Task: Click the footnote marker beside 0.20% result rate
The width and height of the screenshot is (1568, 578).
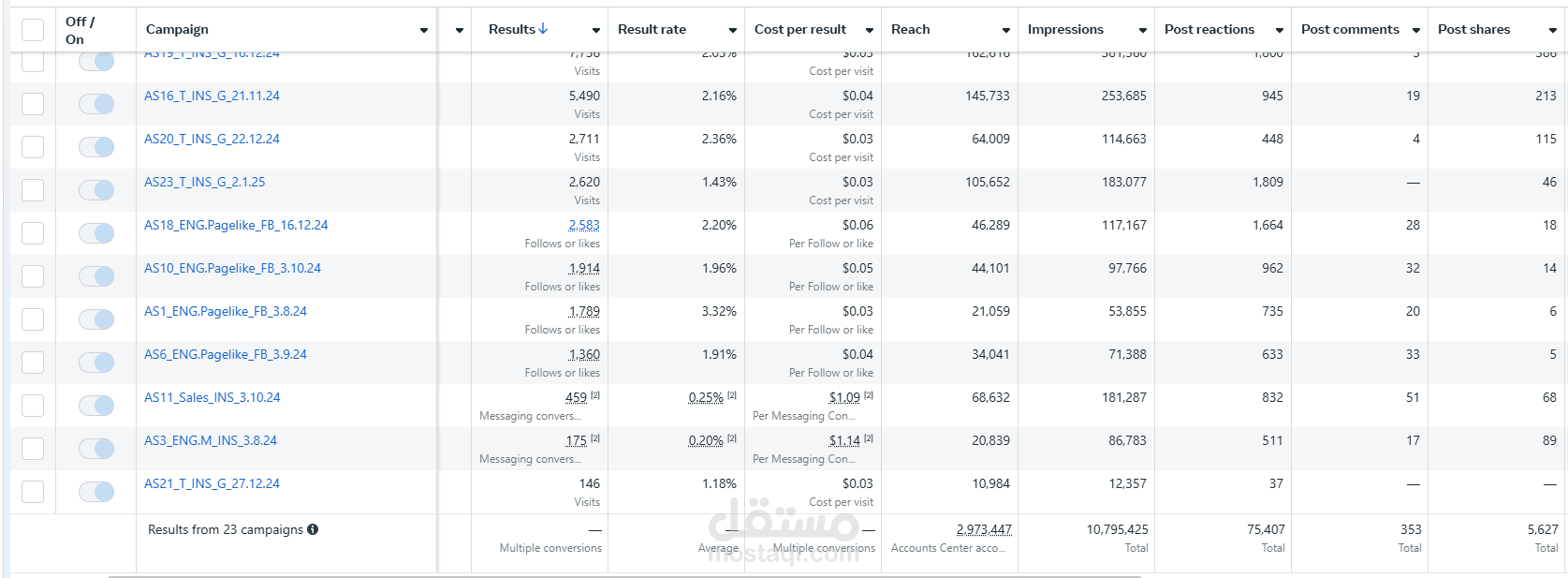Action: click(x=732, y=438)
